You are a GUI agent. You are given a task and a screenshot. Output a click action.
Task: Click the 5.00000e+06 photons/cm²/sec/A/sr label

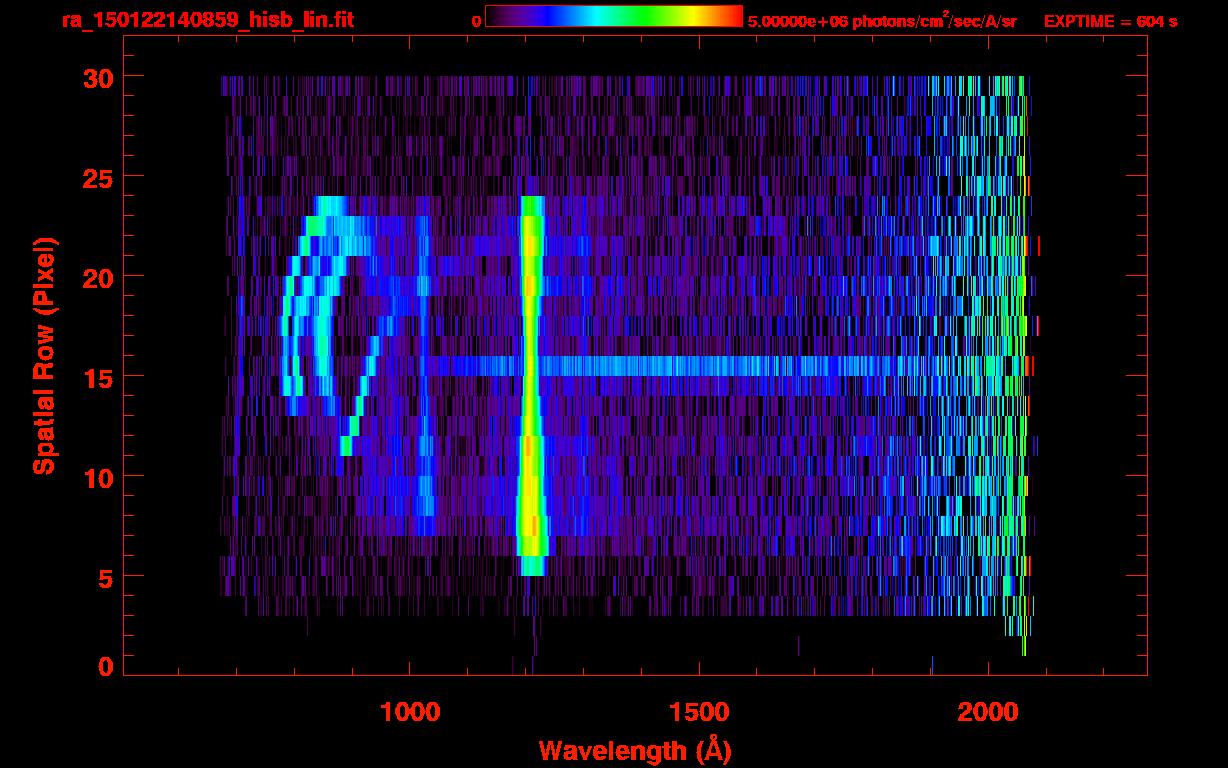point(882,20)
